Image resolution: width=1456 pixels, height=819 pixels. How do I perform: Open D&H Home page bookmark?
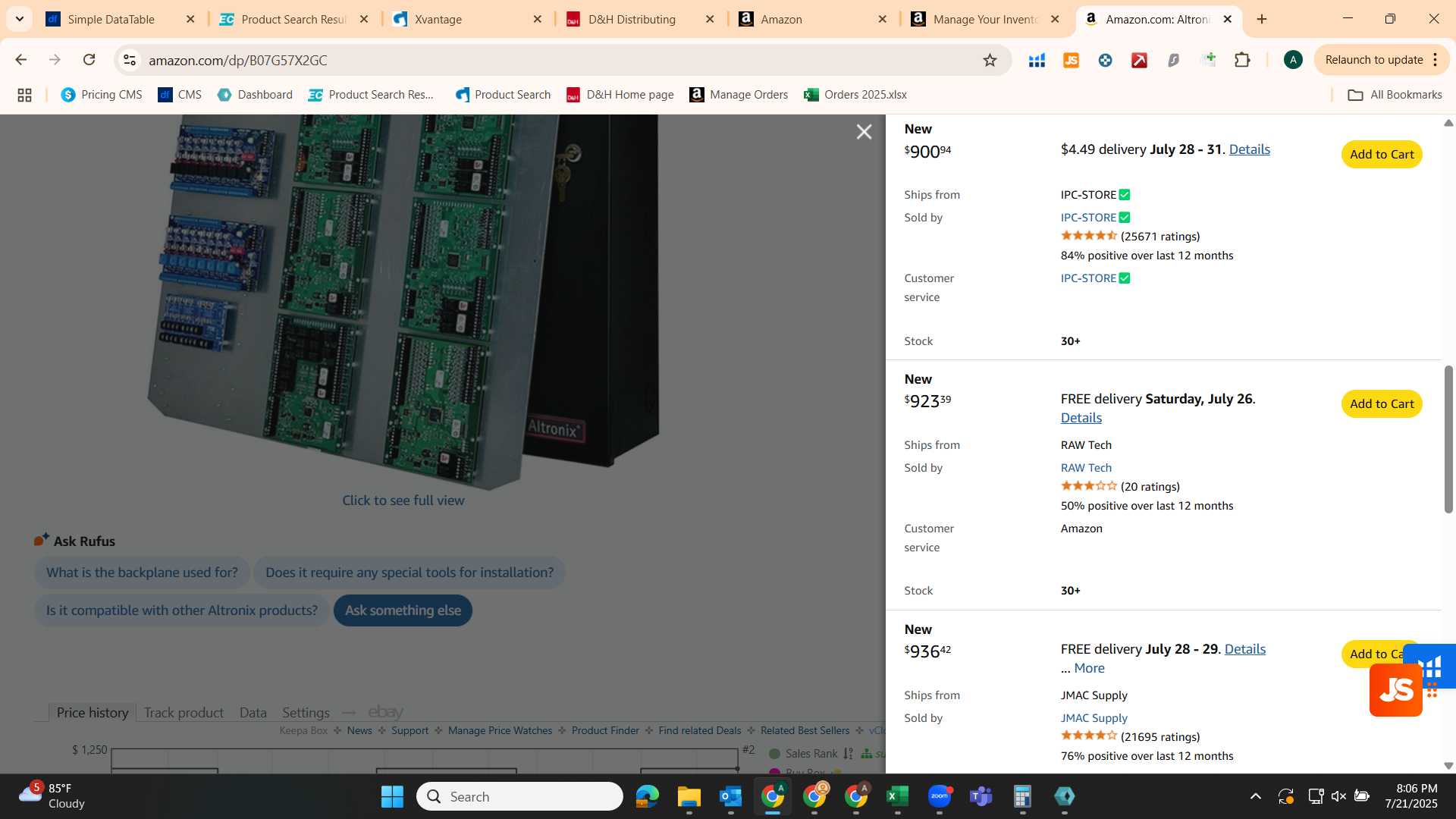620,95
